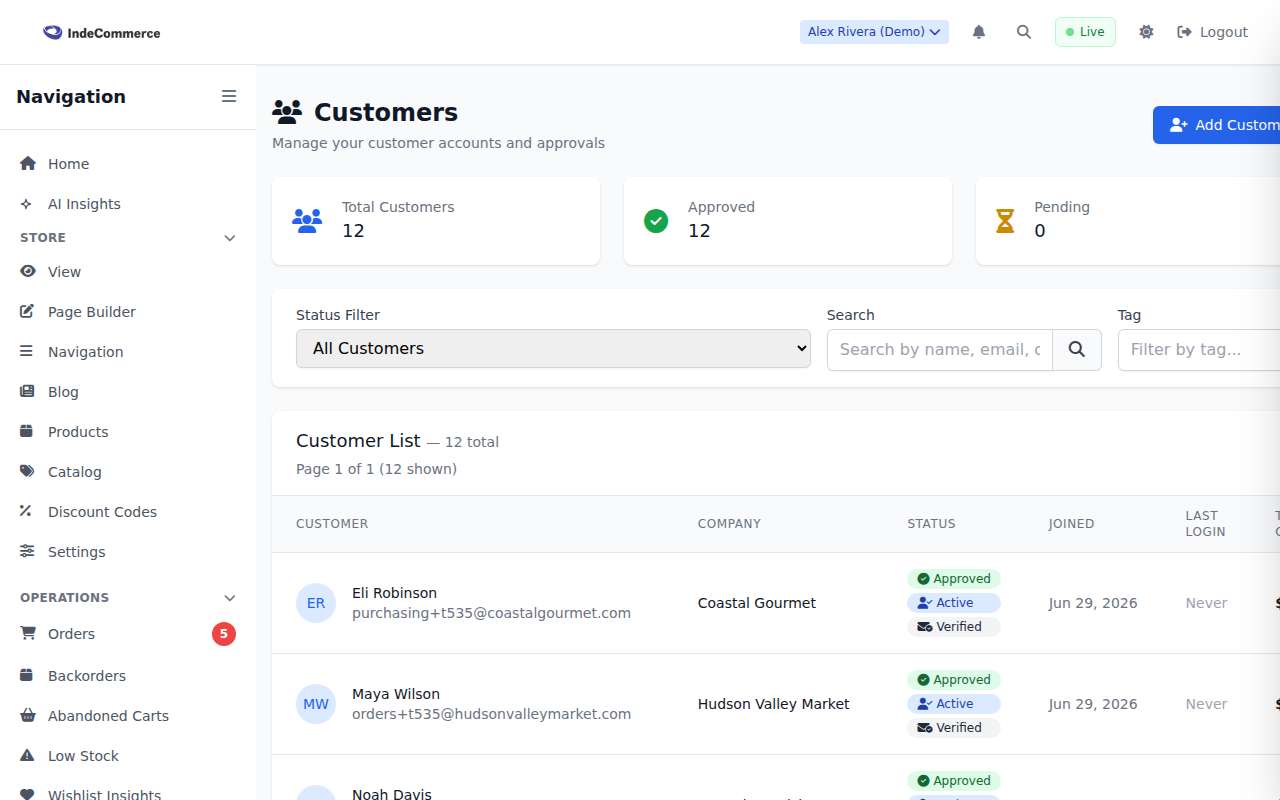Click the Backorders box icon

[27, 676]
